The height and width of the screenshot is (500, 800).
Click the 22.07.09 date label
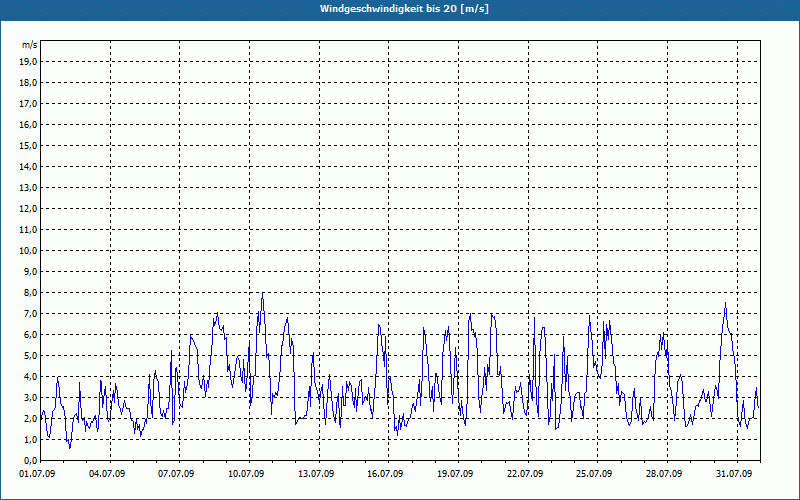point(525,474)
